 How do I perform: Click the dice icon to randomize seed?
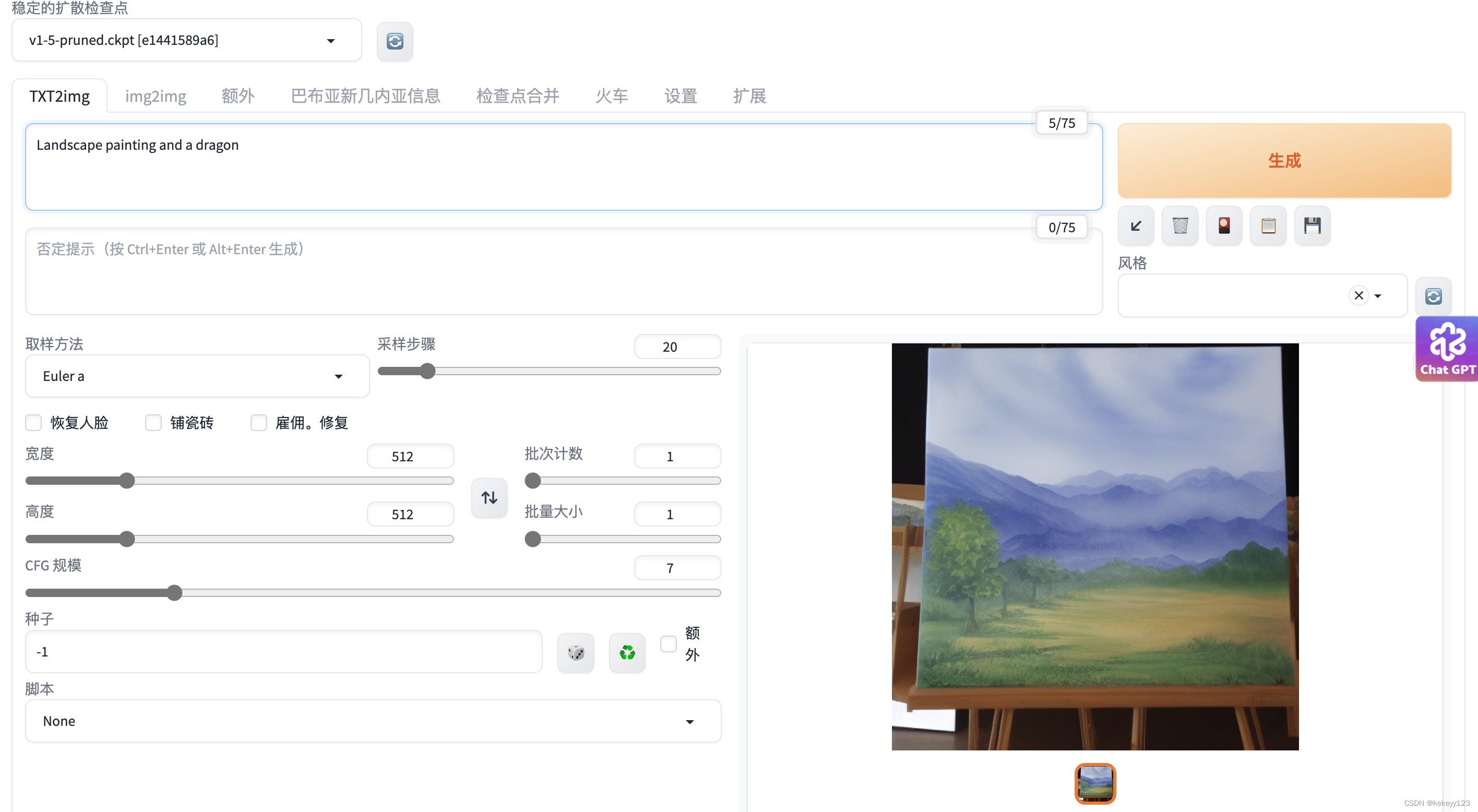point(576,652)
